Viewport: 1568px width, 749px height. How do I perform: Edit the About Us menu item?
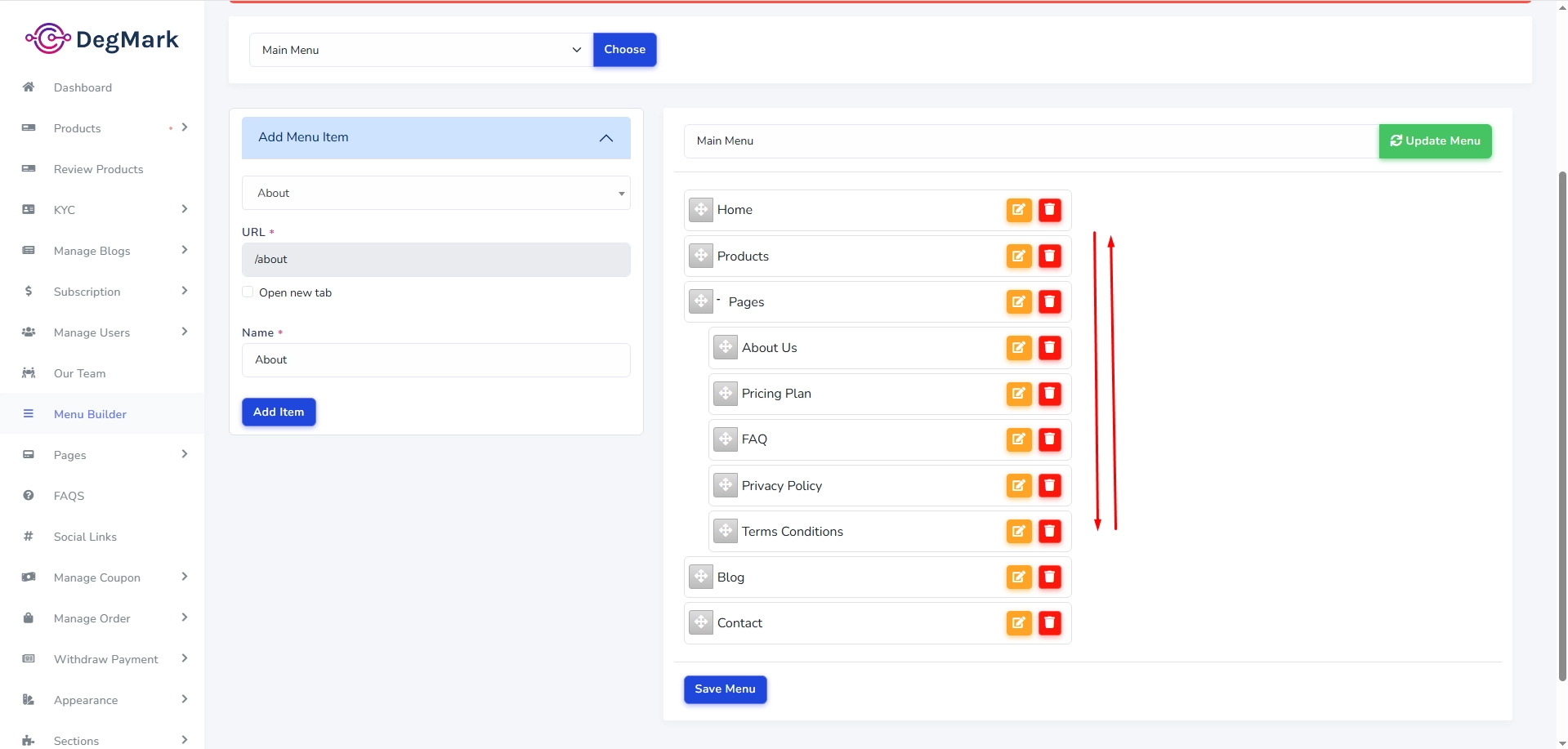click(1019, 347)
